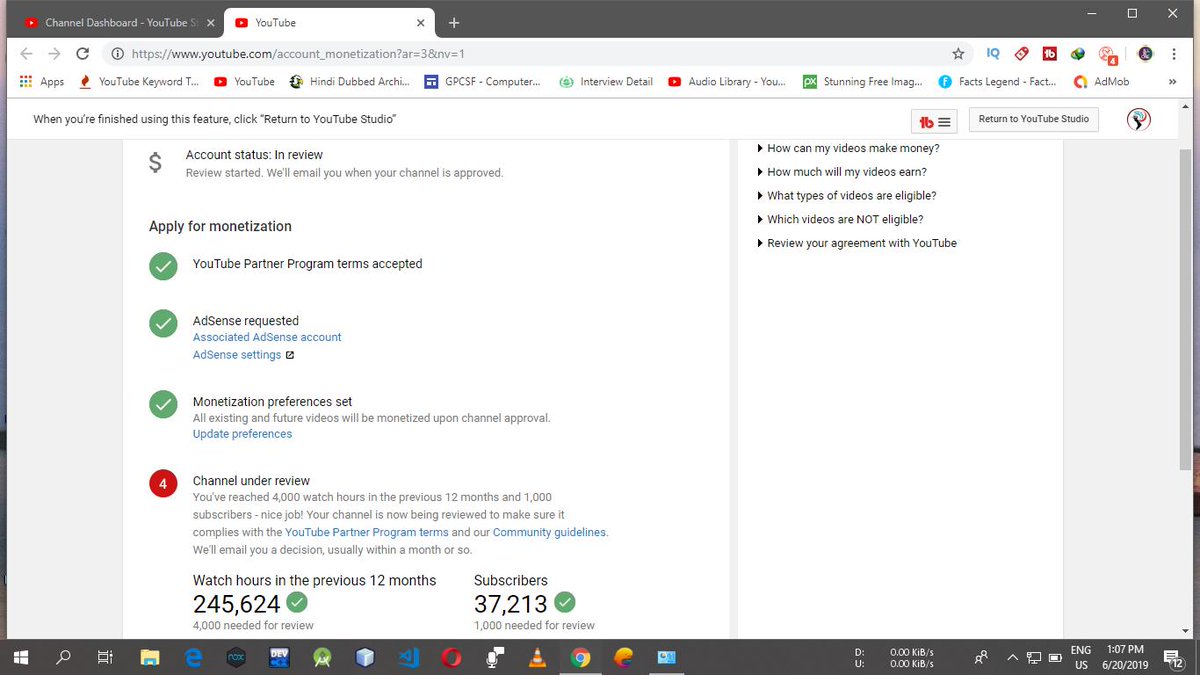Image resolution: width=1200 pixels, height=675 pixels.
Task: Launch Opera browser from taskbar
Action: (x=452, y=657)
